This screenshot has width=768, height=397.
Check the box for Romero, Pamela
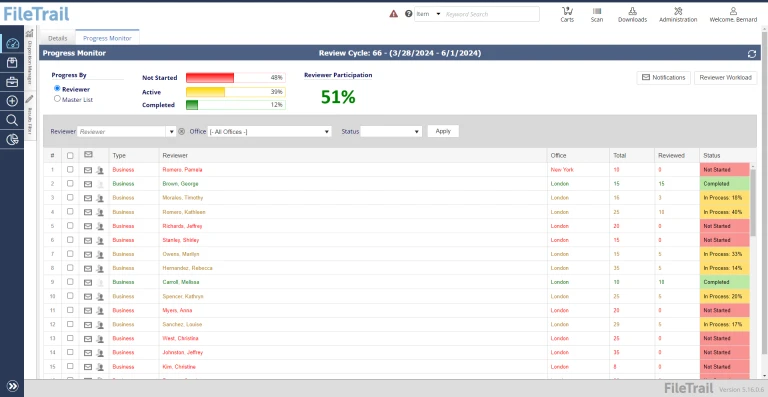70,169
